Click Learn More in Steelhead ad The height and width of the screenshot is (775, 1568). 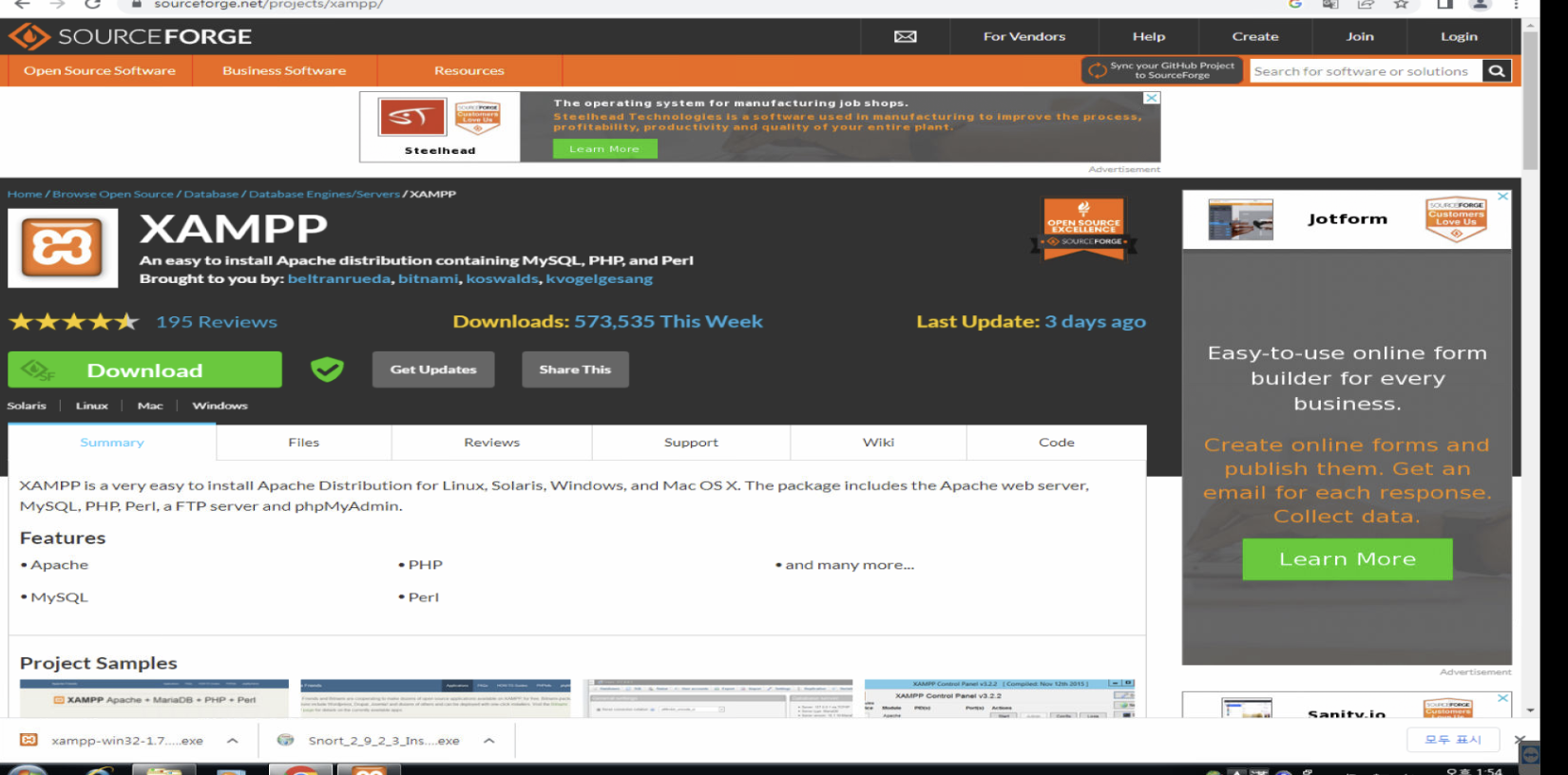click(x=604, y=149)
